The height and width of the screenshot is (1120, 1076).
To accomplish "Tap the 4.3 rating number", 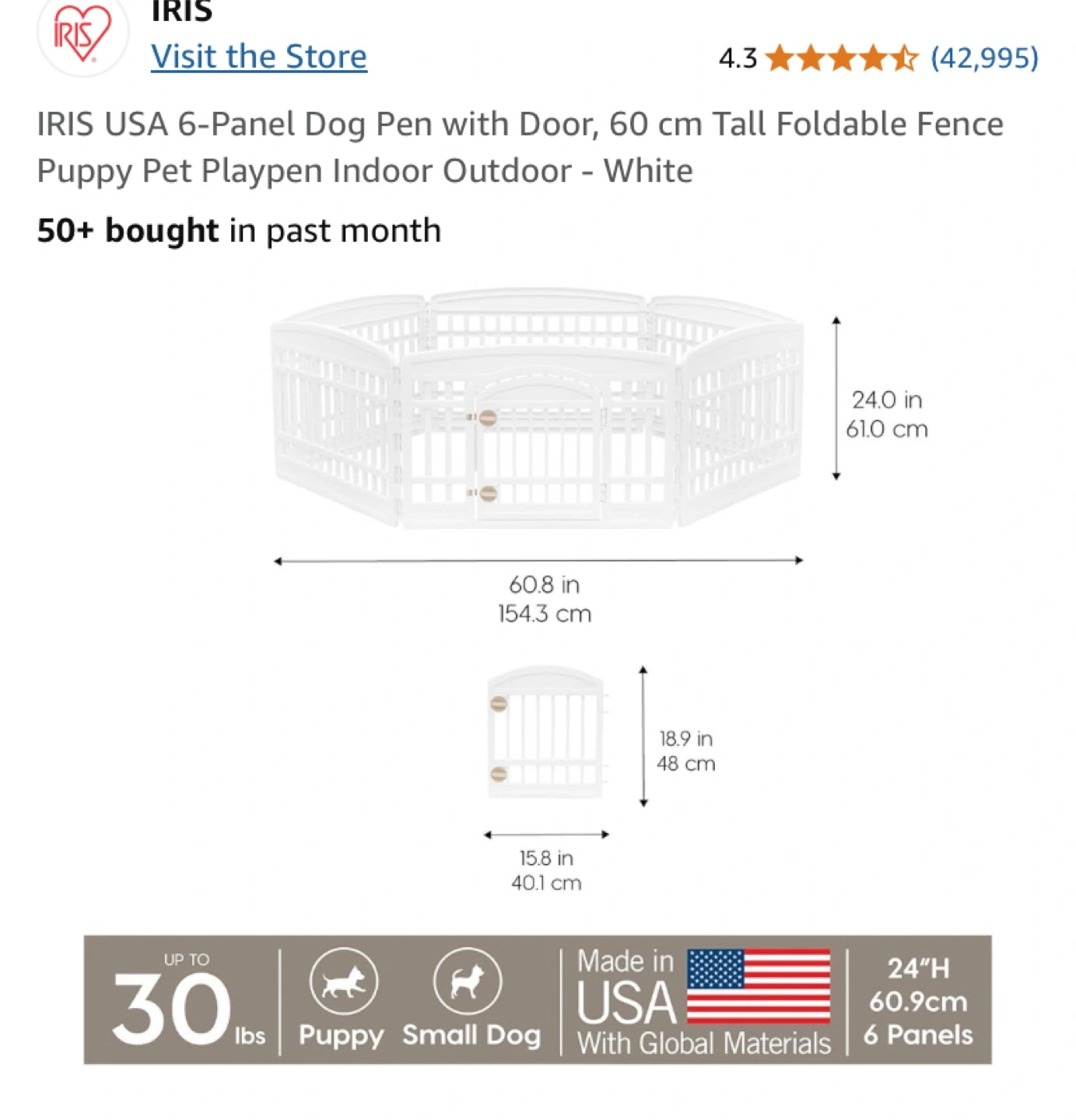I will tap(738, 58).
